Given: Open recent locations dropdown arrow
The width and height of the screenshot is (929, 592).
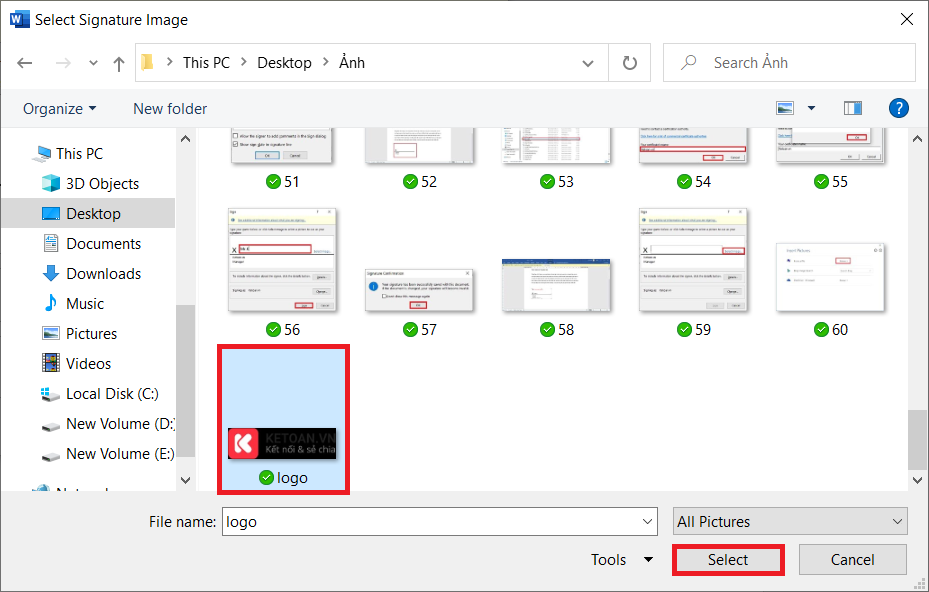Looking at the screenshot, I should tap(93, 63).
